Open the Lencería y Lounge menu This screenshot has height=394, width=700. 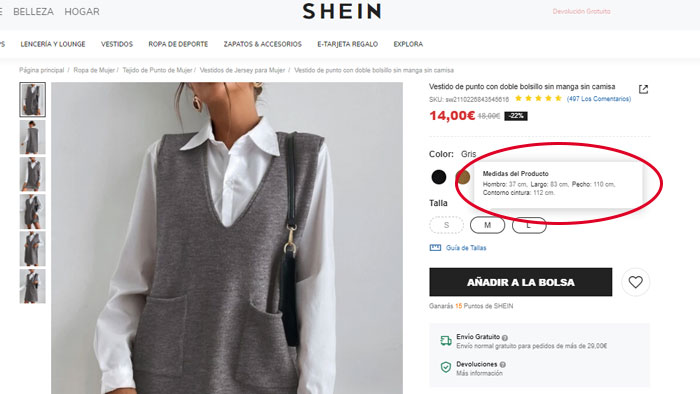53,44
